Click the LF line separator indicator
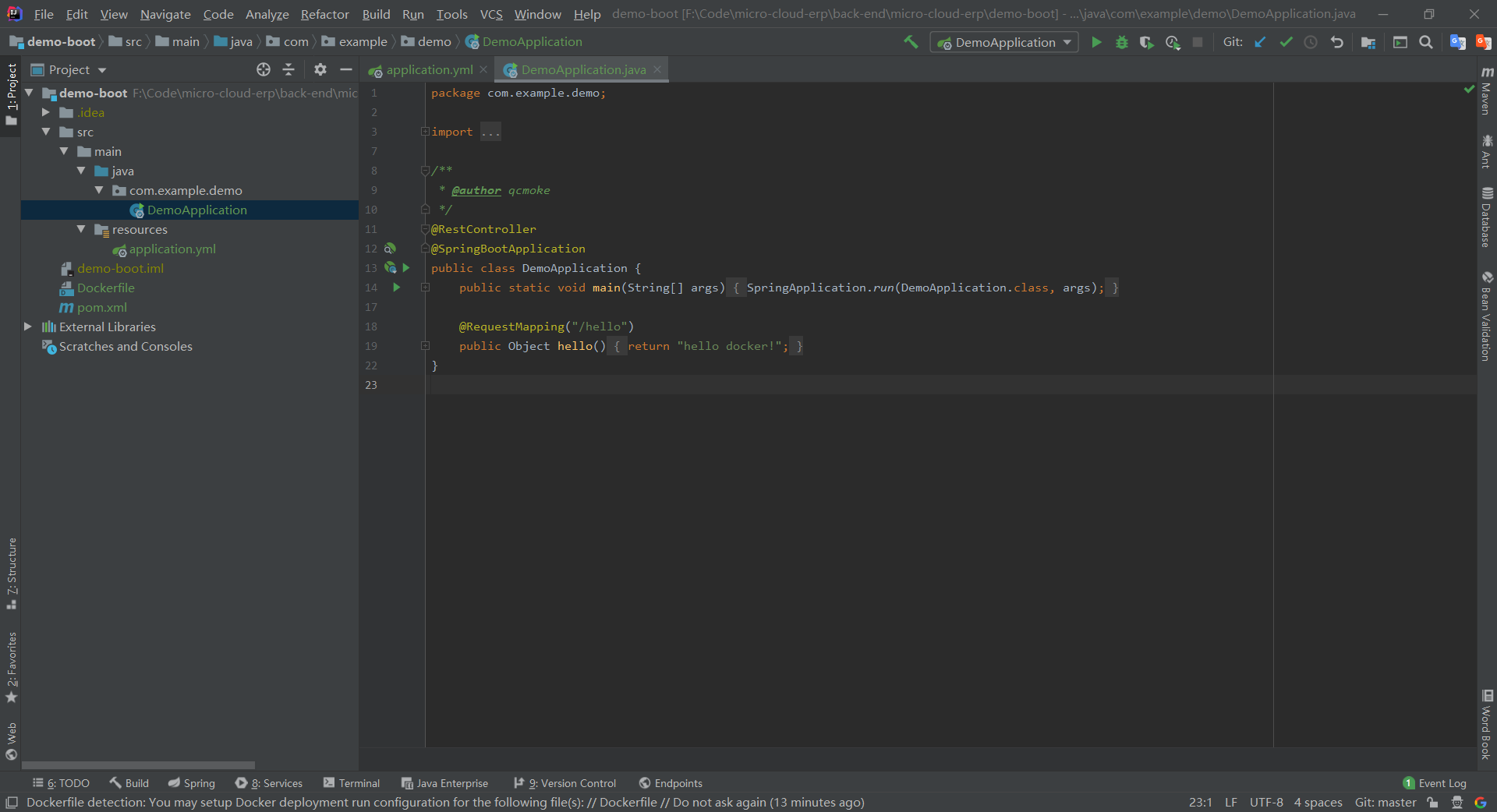This screenshot has height=812, width=1497. point(1231,803)
